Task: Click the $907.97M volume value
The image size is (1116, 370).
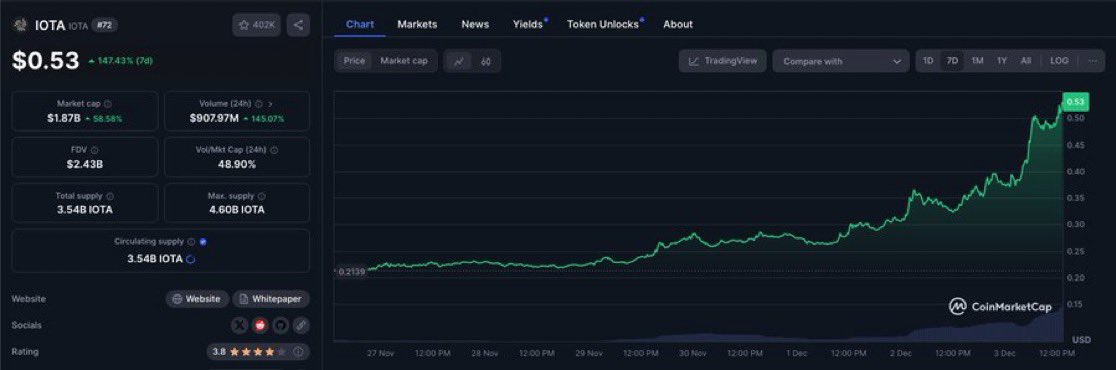Action: (x=214, y=118)
